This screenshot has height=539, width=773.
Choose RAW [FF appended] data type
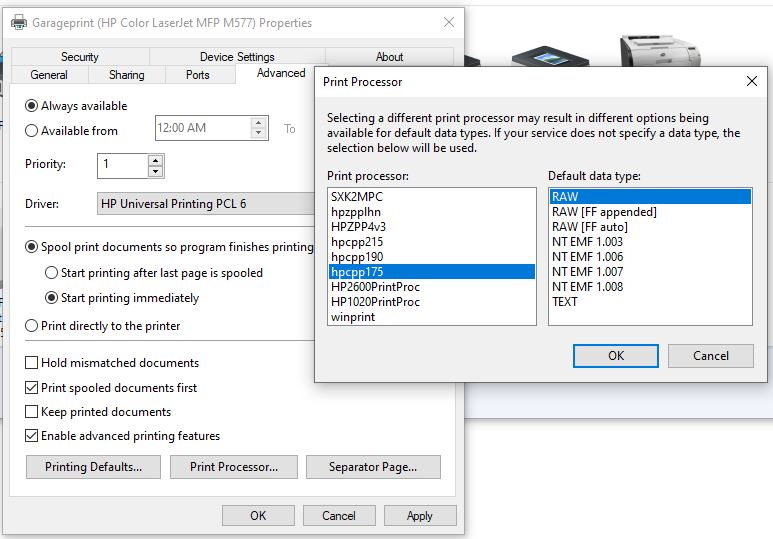[x=650, y=212]
